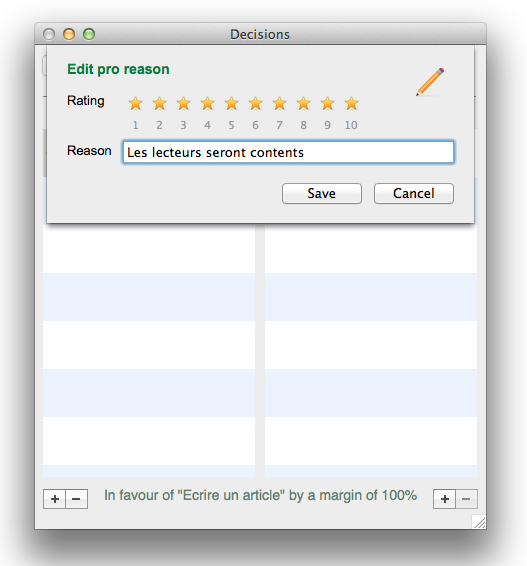The image size is (527, 566).
Task: Rate the reason with star 7
Action: coord(279,103)
